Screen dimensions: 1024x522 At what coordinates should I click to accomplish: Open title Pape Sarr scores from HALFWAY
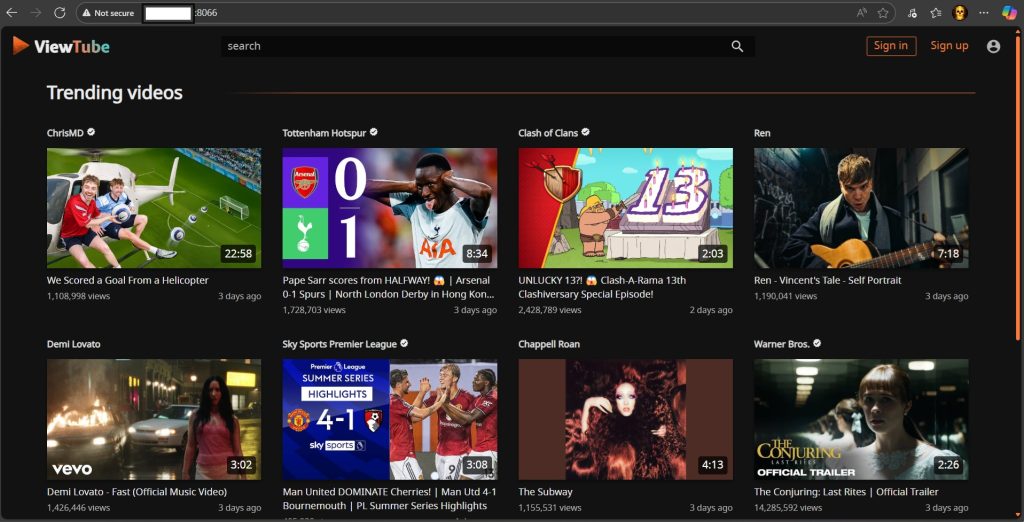click(389, 287)
